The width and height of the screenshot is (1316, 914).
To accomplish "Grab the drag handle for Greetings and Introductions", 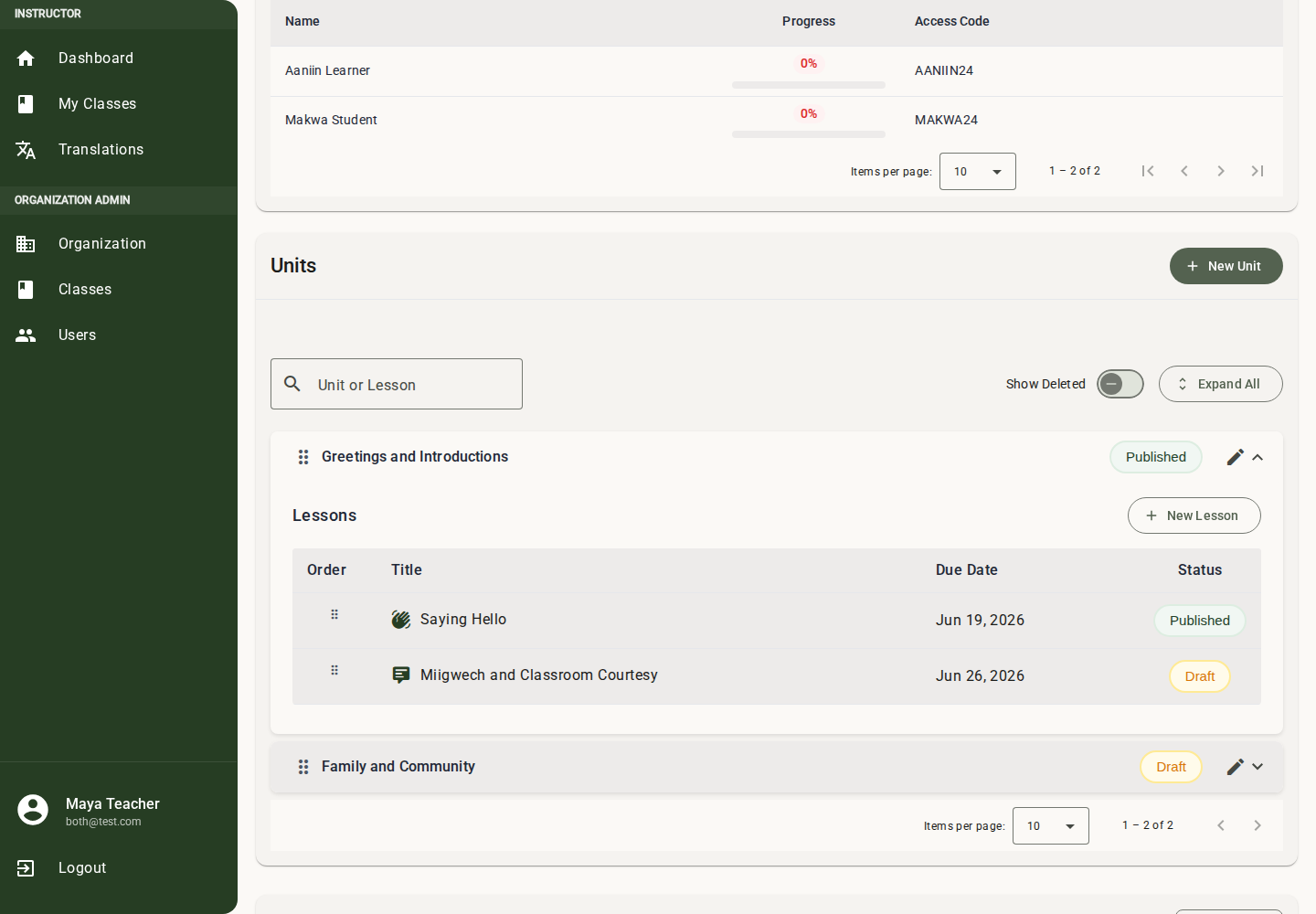I will [x=303, y=457].
